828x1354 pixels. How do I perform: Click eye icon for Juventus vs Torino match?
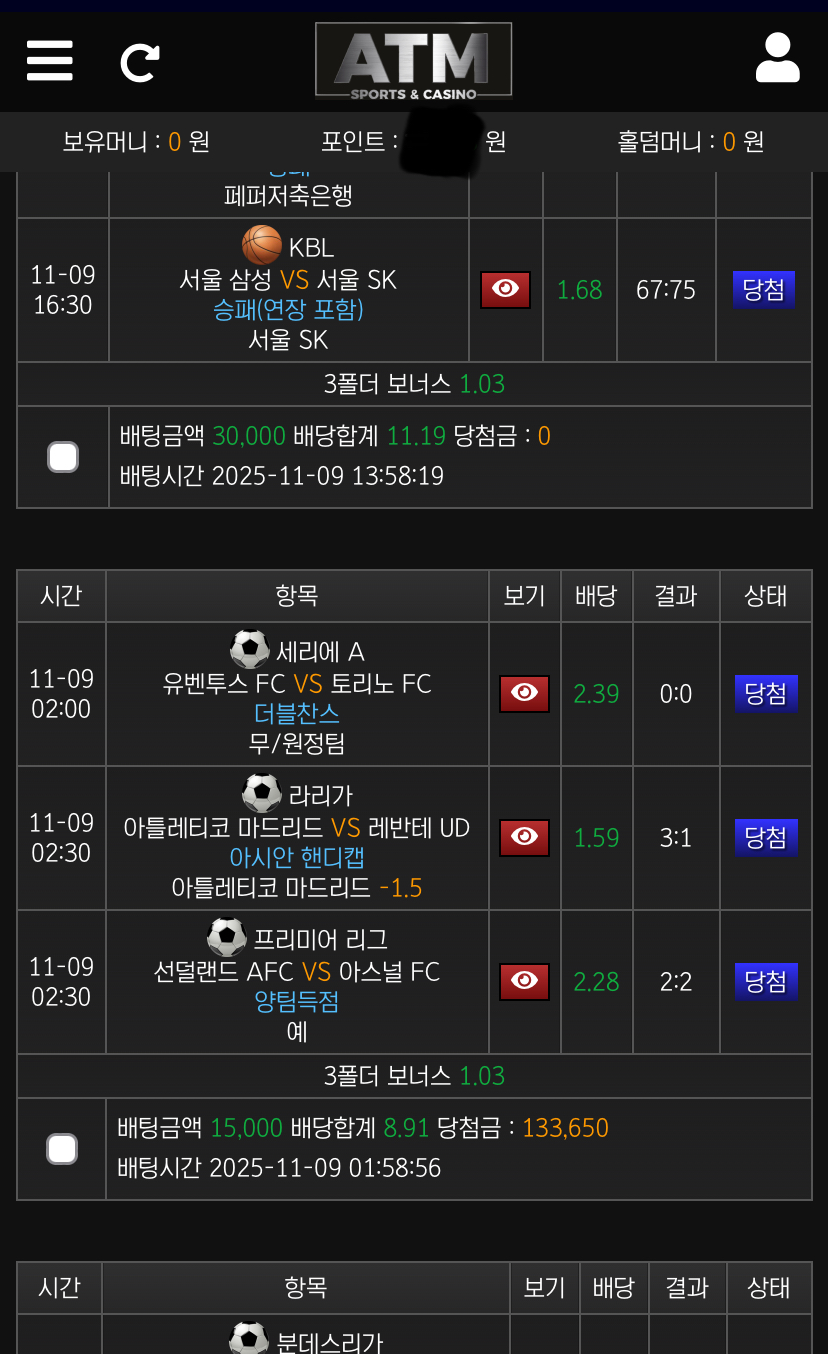pyautogui.click(x=524, y=693)
